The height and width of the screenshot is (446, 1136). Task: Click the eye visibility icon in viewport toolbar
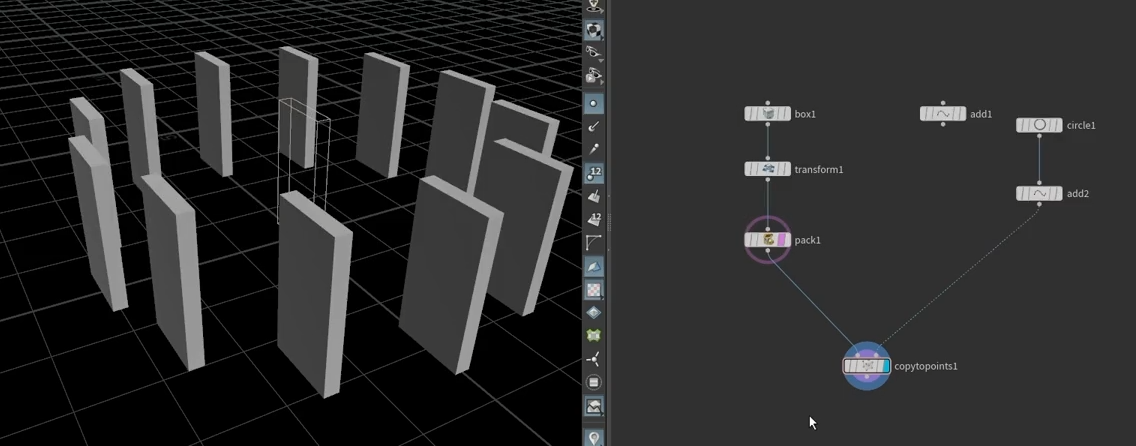(593, 54)
